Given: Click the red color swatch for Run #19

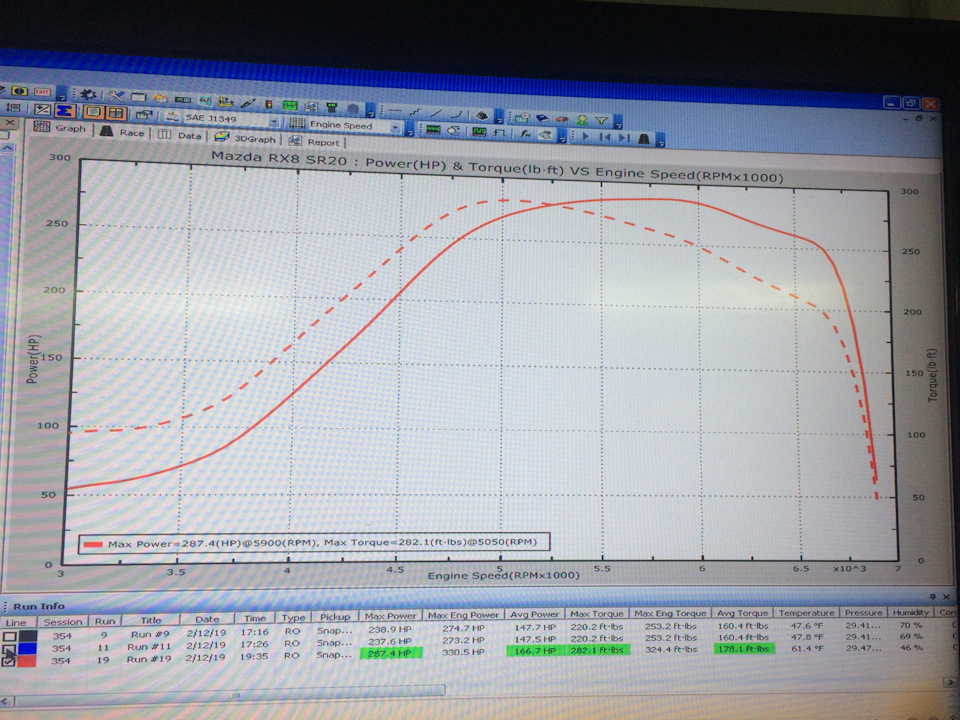Looking at the screenshot, I should (27, 661).
